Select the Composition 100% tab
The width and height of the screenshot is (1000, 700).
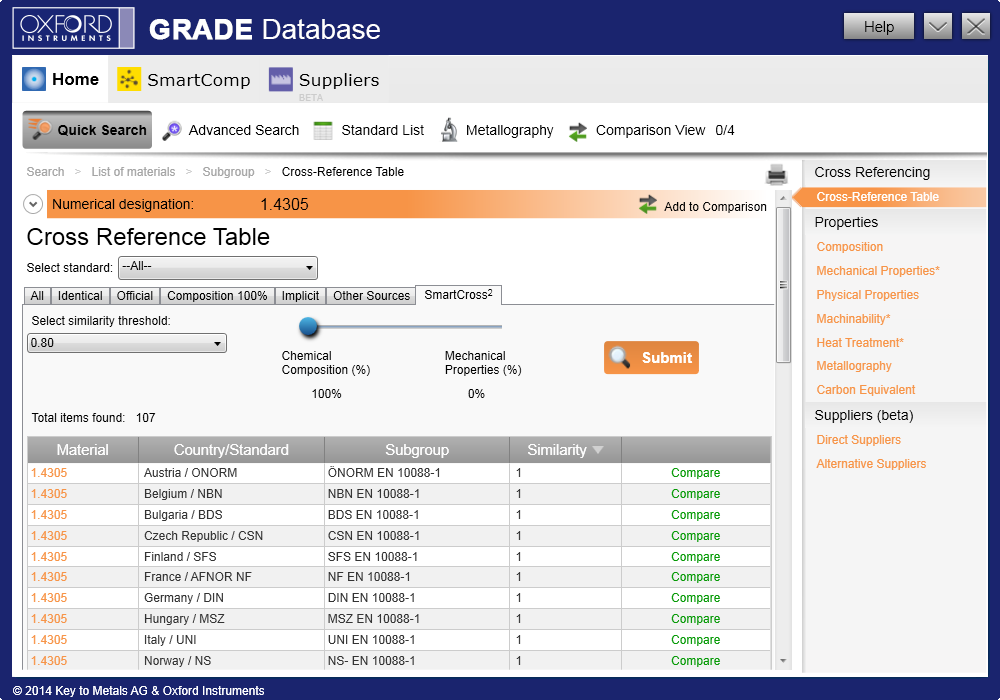pos(217,296)
